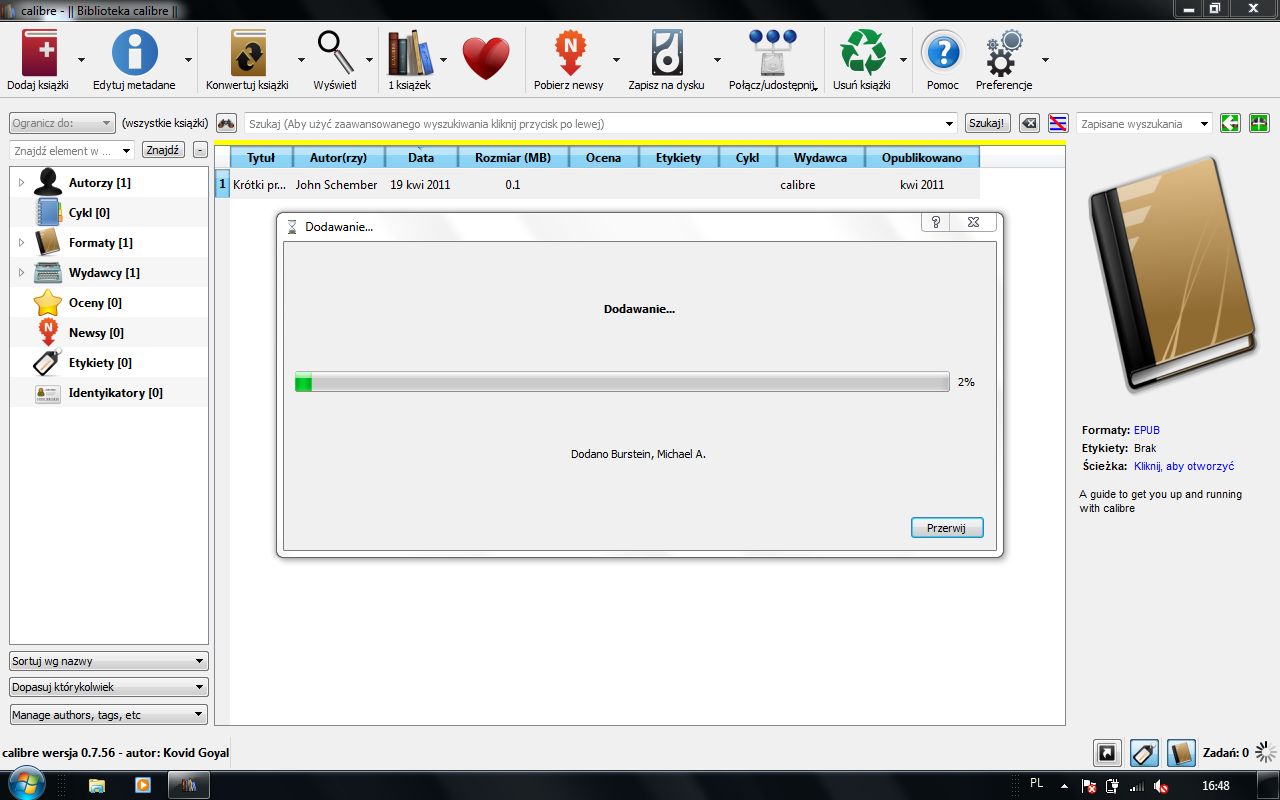Viewport: 1280px width, 800px height.
Task: Open Dodaj książki dropdown arrow
Action: [x=81, y=59]
